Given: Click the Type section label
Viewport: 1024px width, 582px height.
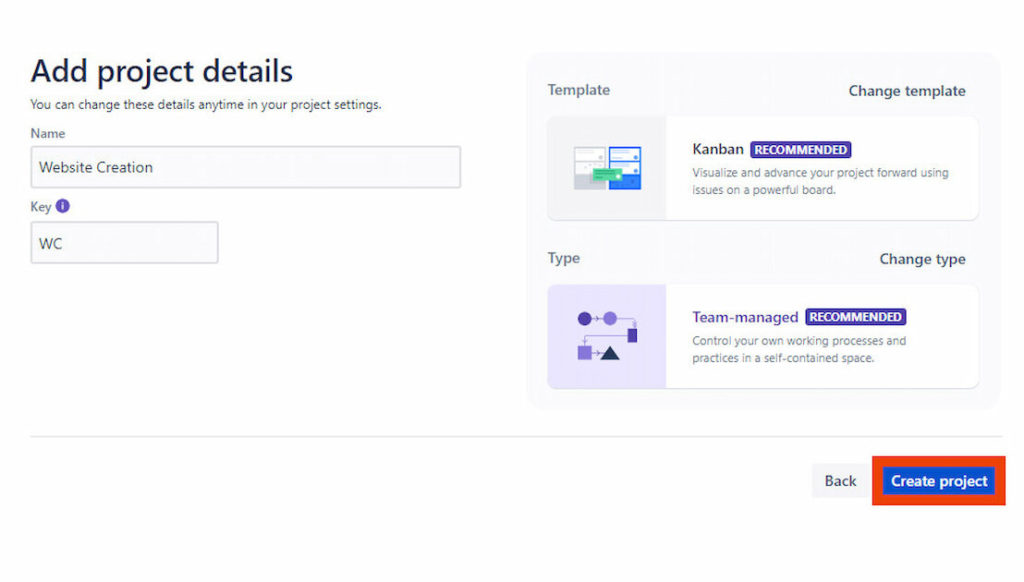Looking at the screenshot, I should 563,258.
